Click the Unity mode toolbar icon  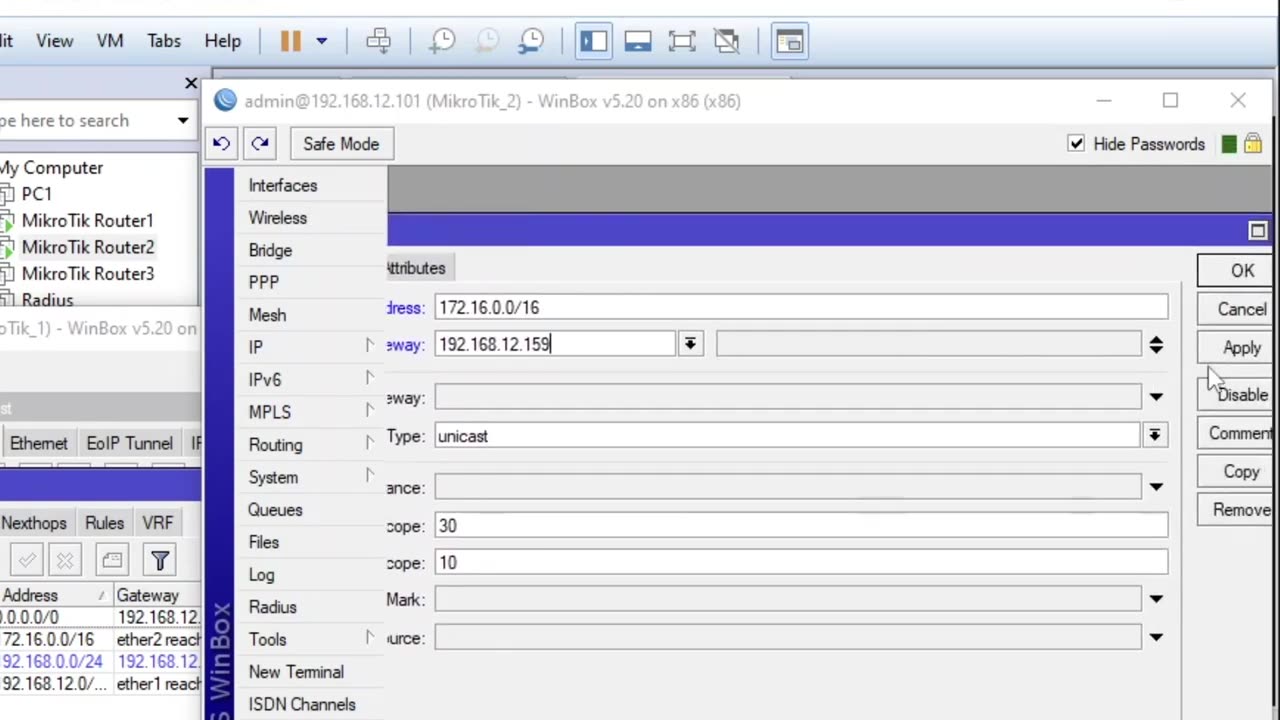[727, 41]
